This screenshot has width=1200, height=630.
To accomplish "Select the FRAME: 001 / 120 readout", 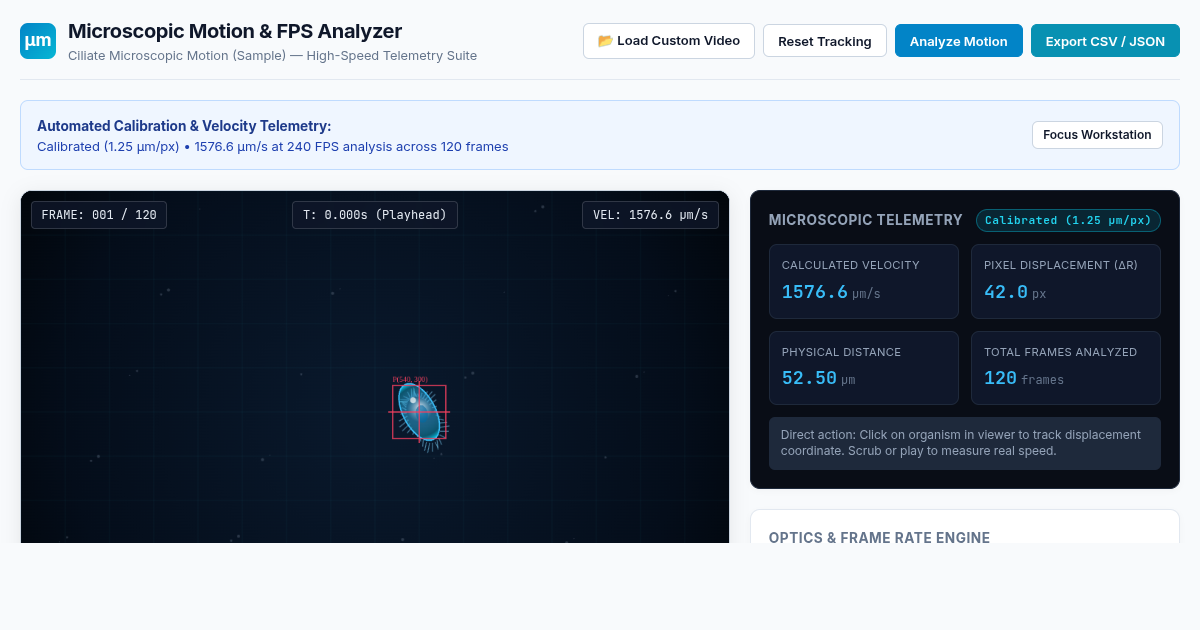I will [99, 215].
